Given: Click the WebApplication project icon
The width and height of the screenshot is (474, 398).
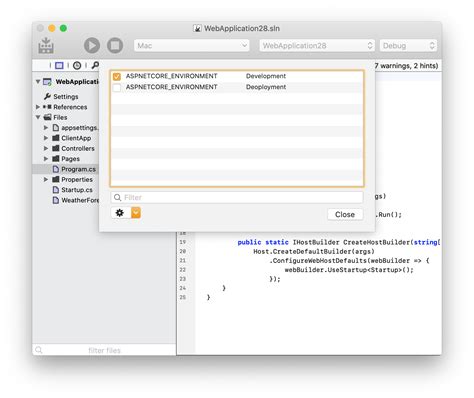Looking at the screenshot, I should pos(47,82).
